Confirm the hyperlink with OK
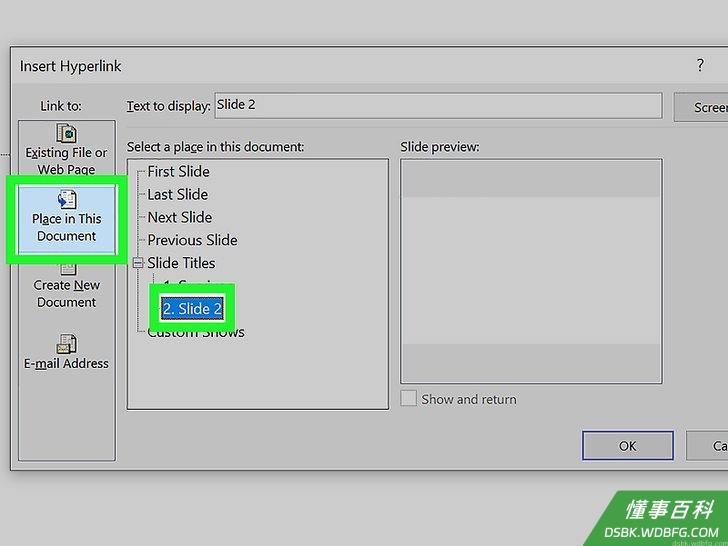728x546 pixels. point(627,446)
